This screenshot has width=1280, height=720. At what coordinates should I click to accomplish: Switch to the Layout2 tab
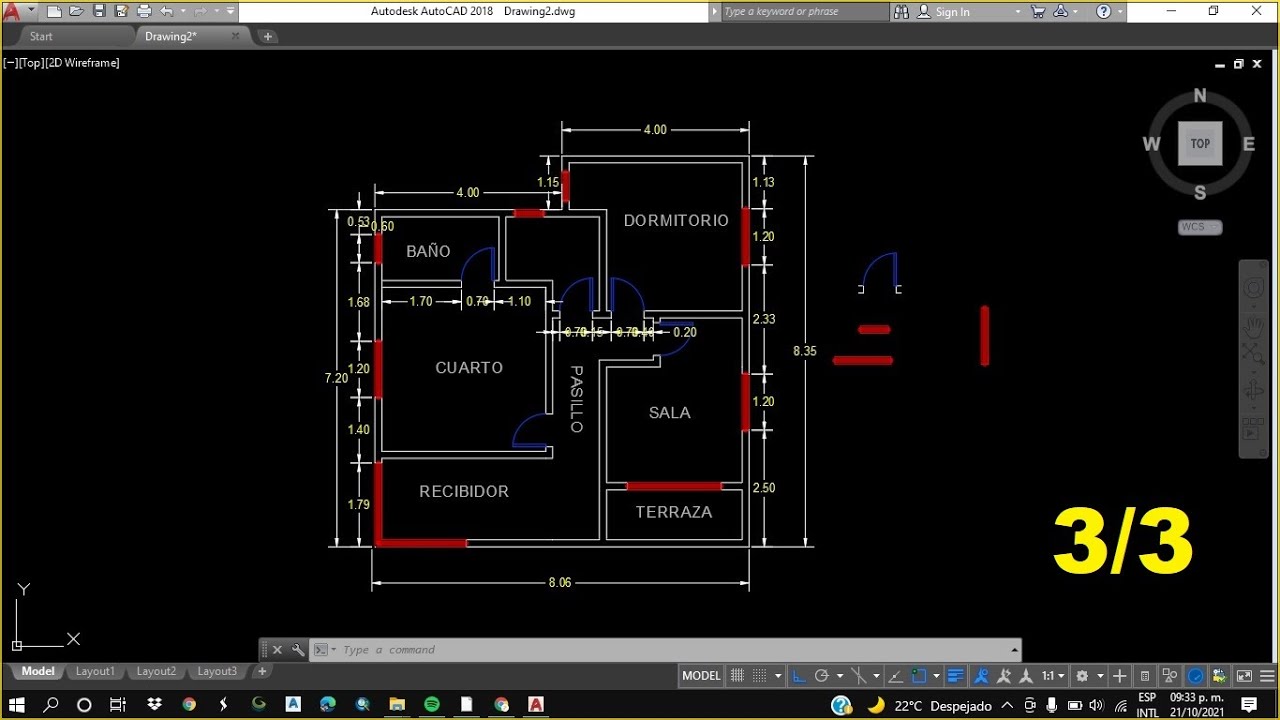click(x=156, y=672)
